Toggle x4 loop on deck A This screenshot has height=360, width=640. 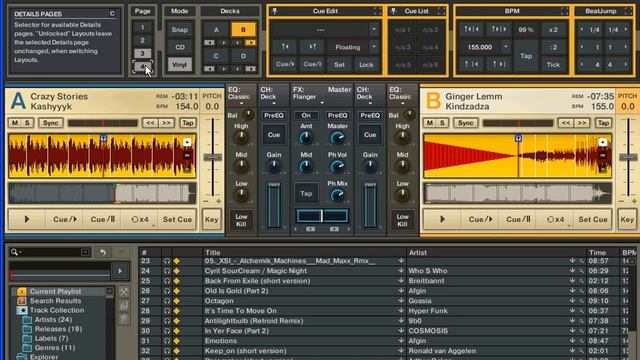(140, 220)
